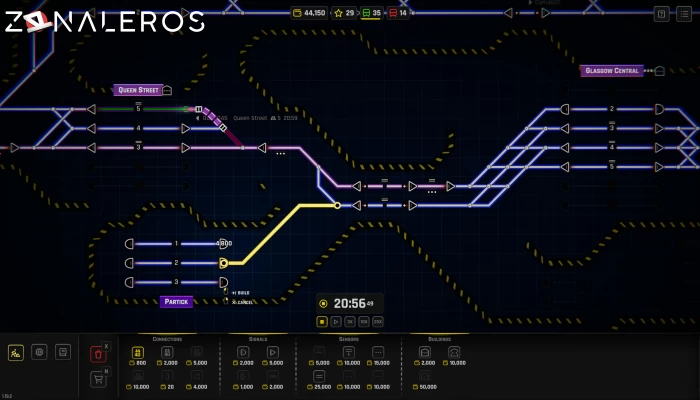
Task: Click Queen Street platform 3 marker
Action: 138,147
